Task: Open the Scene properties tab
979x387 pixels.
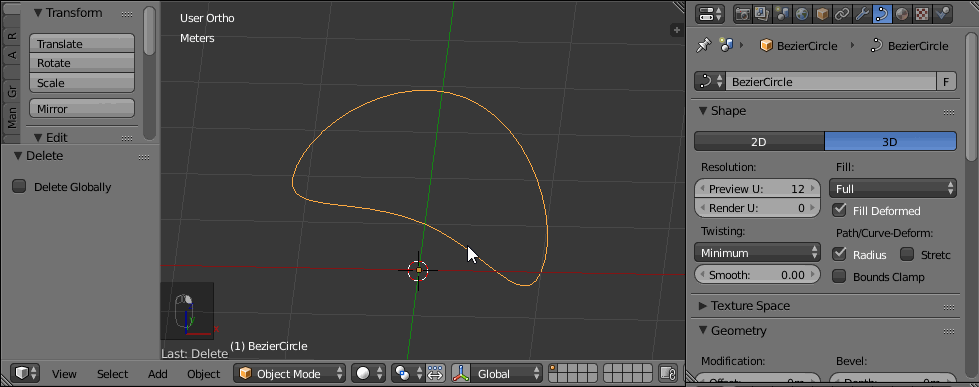Action: [x=781, y=14]
